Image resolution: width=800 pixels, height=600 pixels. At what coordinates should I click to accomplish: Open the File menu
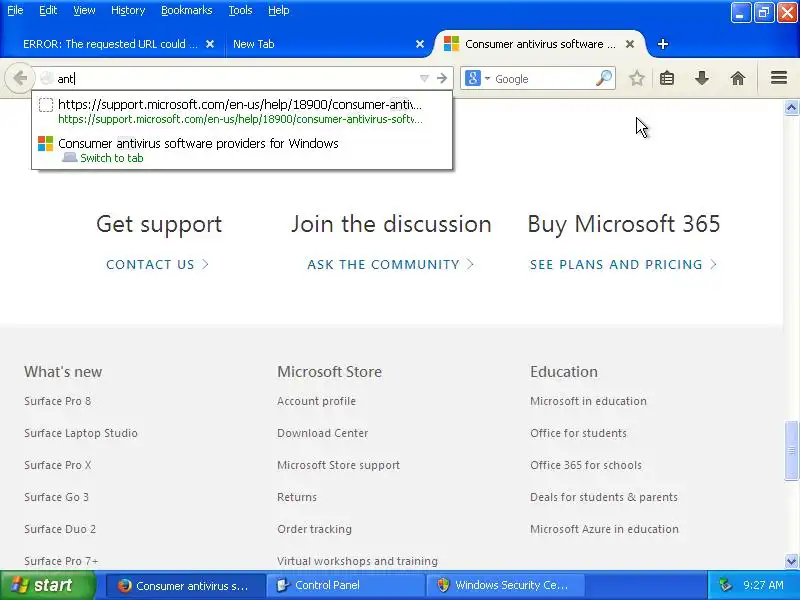(15, 10)
